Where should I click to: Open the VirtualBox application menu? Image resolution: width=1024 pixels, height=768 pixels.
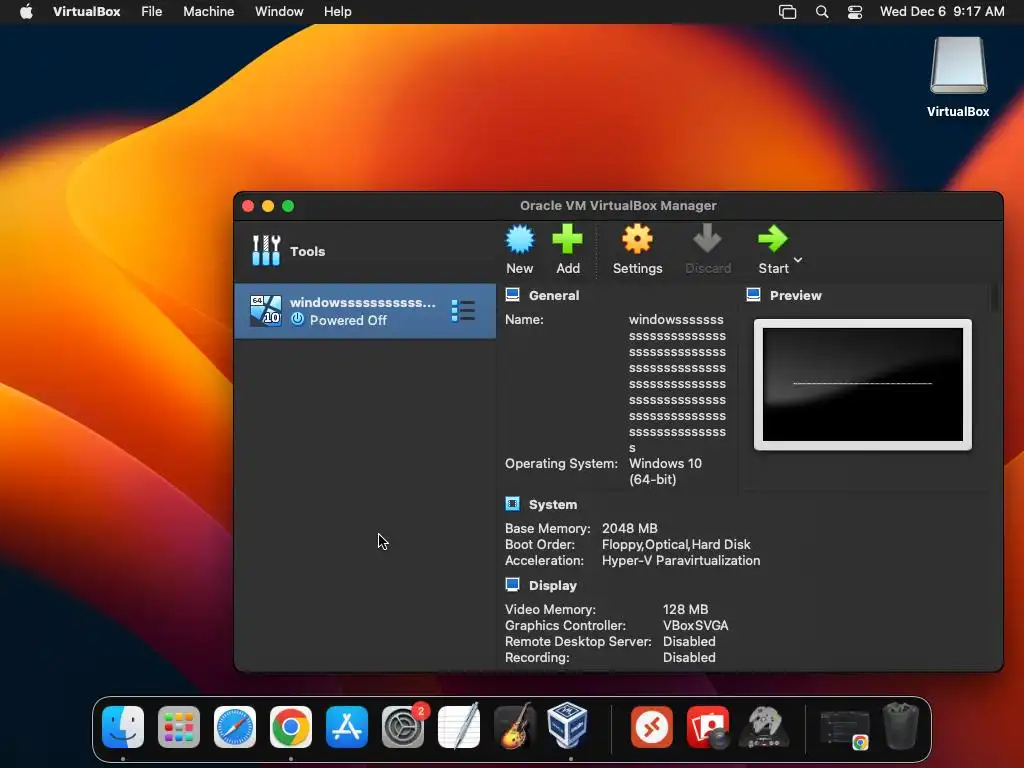[x=86, y=12]
